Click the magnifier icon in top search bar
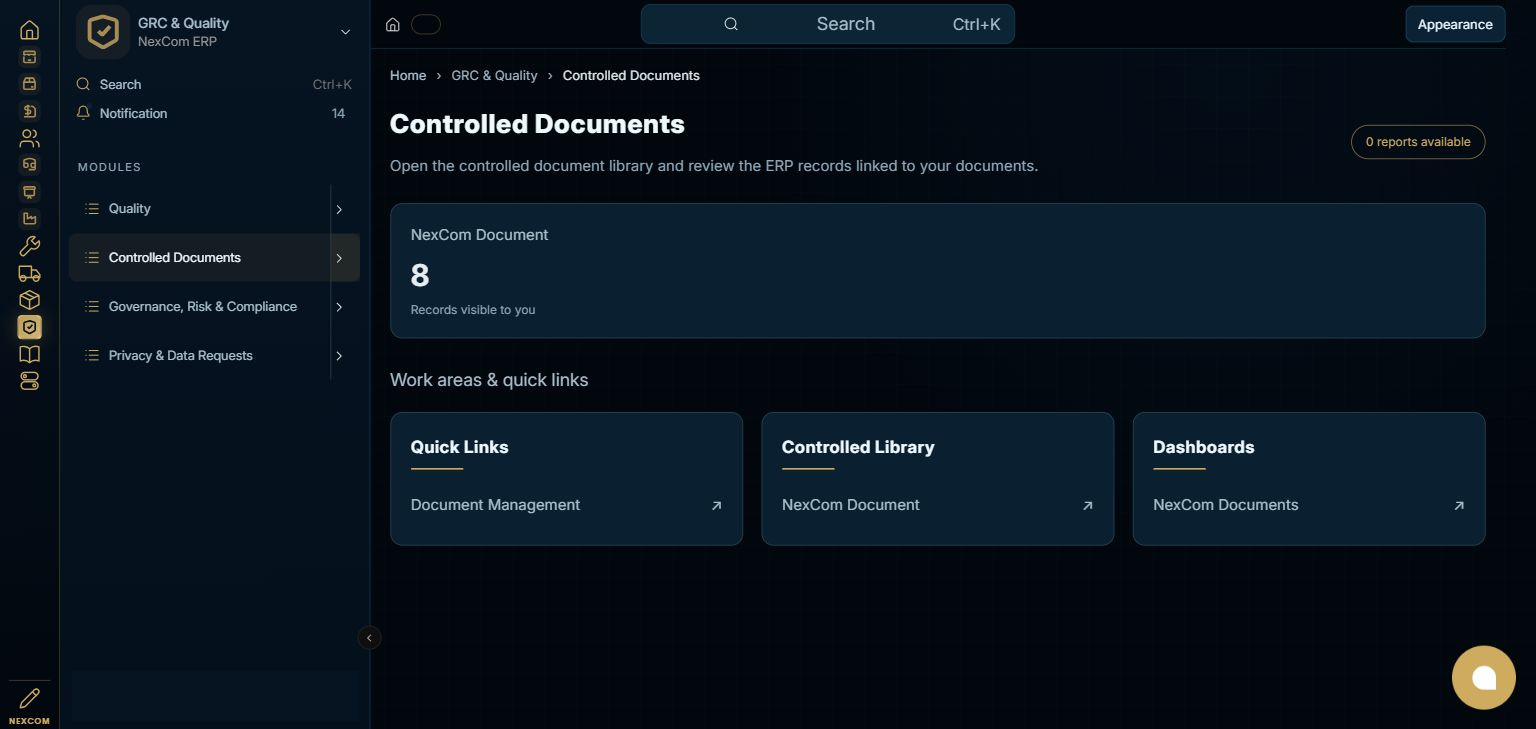 pyautogui.click(x=731, y=24)
